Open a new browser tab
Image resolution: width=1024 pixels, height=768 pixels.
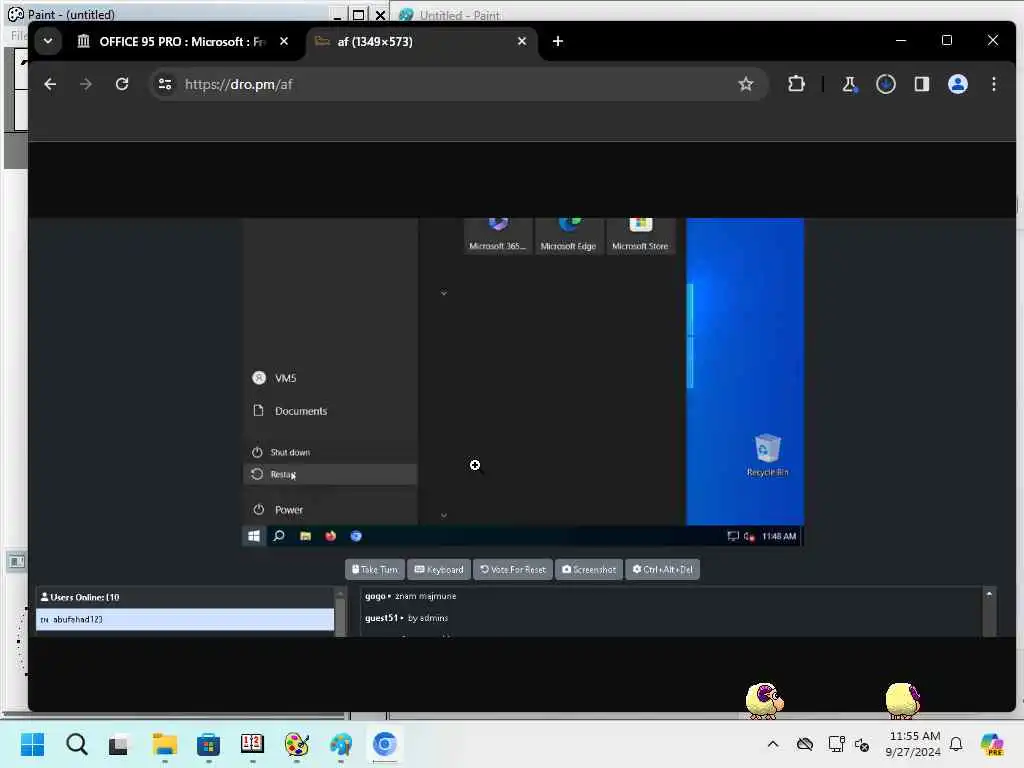pyautogui.click(x=557, y=41)
